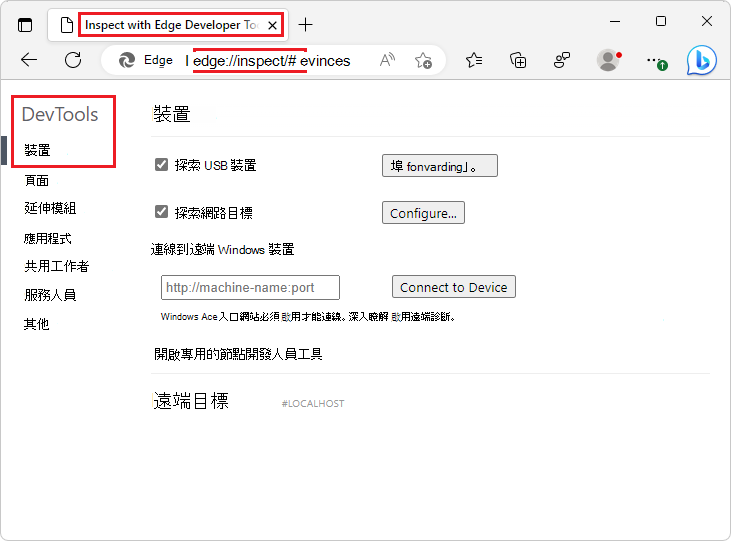Image resolution: width=731 pixels, height=541 pixels.
Task: Add this page to favorites
Action: 423,60
